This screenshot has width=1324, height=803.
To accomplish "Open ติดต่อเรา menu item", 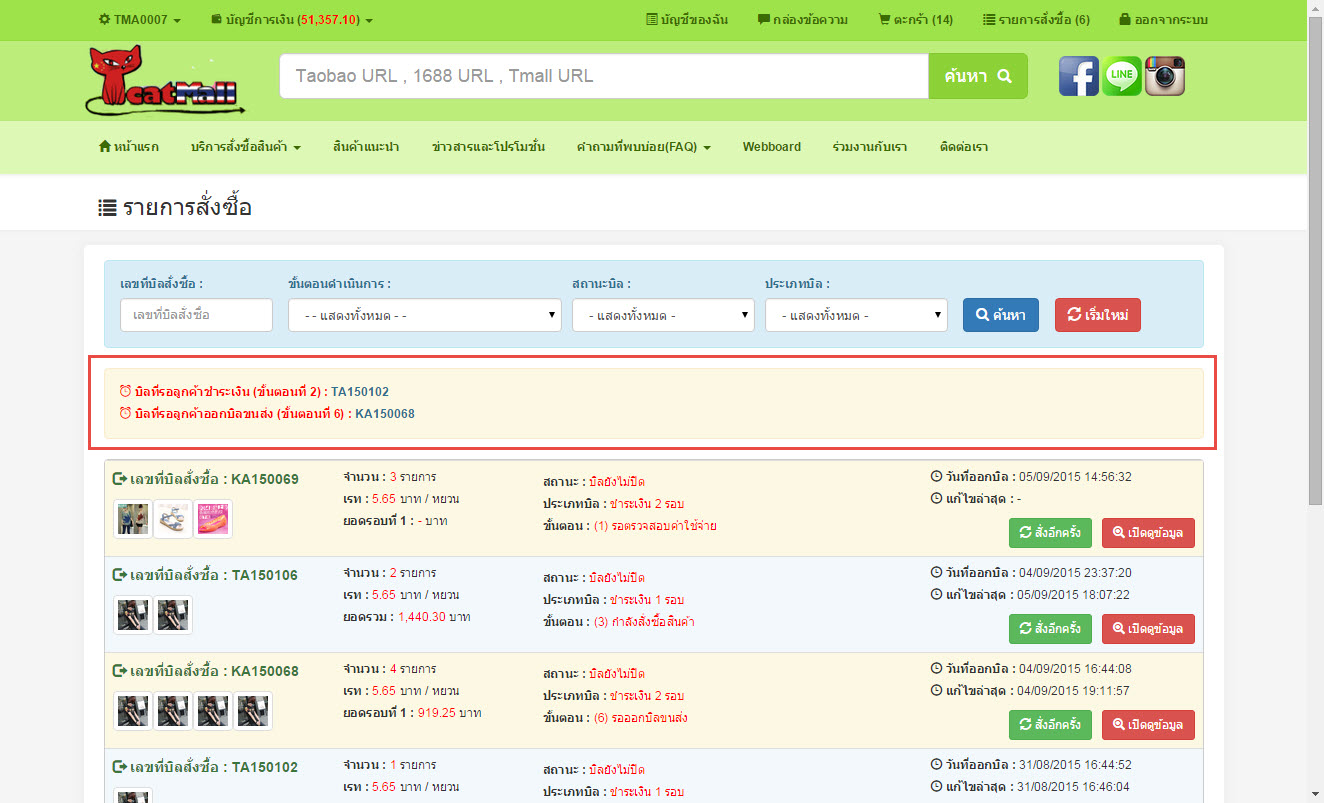I will pyautogui.click(x=964, y=147).
